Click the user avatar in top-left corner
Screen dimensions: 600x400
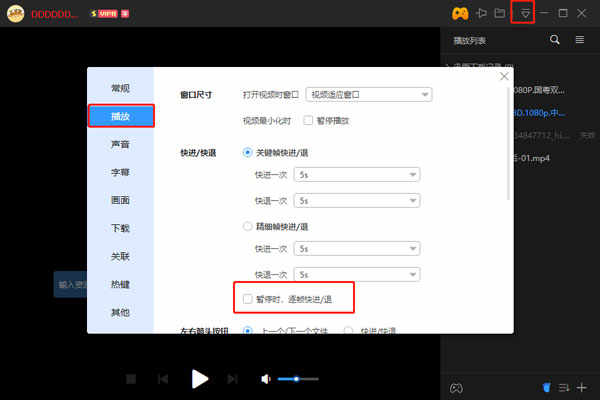pos(16,14)
